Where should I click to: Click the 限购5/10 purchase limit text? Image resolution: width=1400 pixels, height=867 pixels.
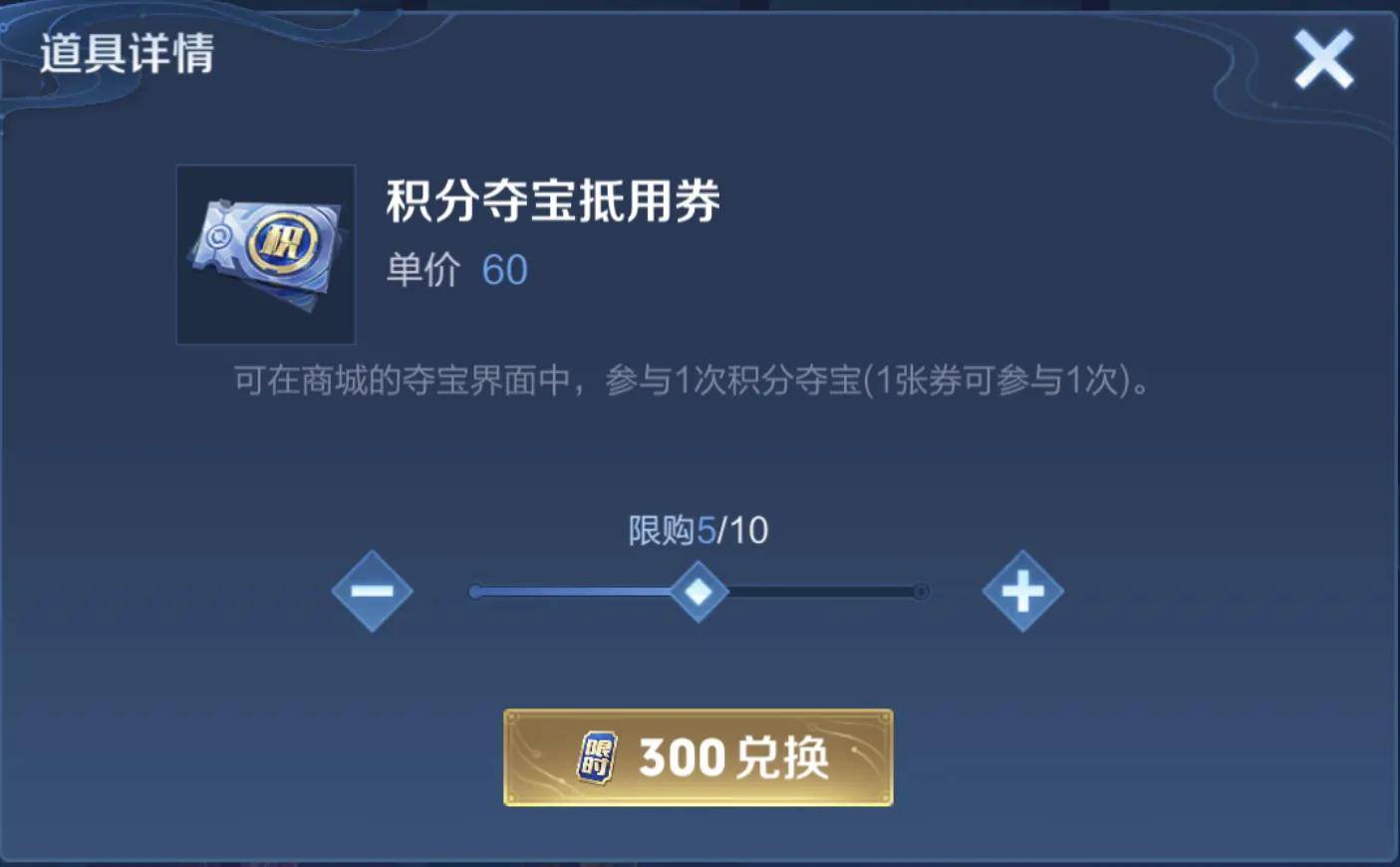pyautogui.click(x=699, y=530)
